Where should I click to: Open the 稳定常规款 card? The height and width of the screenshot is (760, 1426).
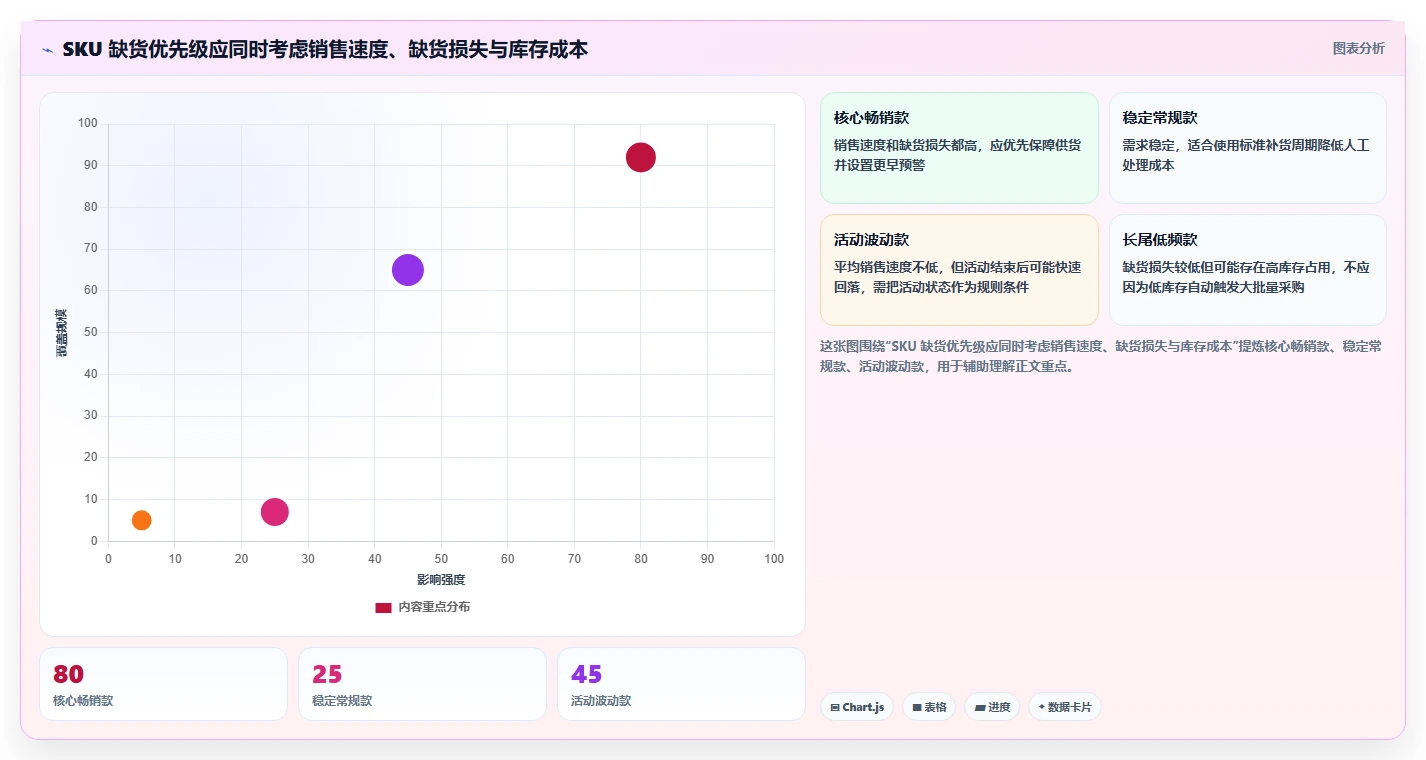[x=1247, y=148]
